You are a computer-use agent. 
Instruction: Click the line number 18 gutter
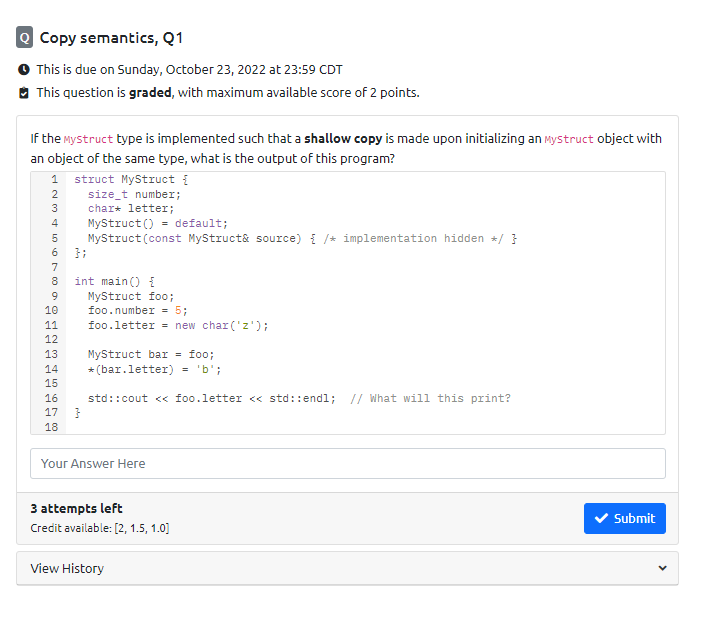pos(51,427)
